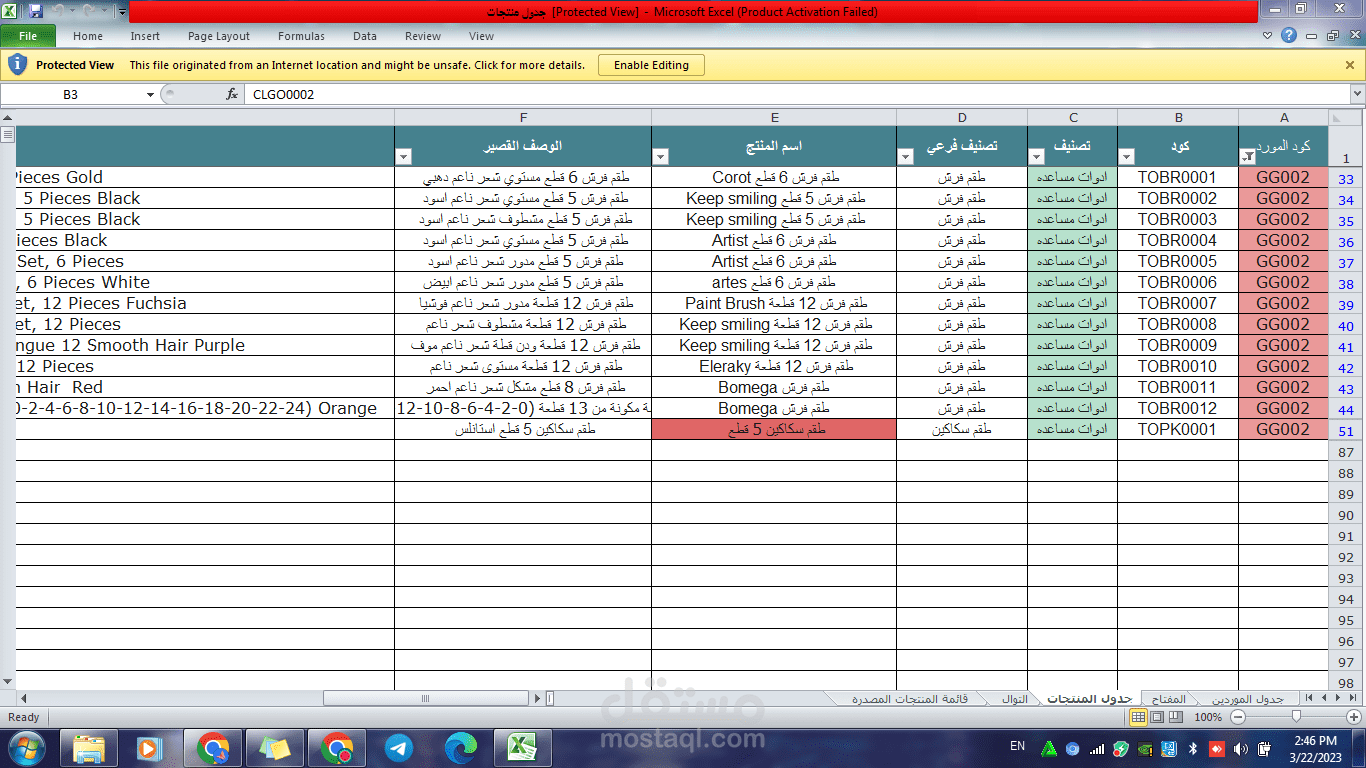
Task: Switch to قائمة المنتجات المصدرة sheet tab
Action: [x=909, y=698]
